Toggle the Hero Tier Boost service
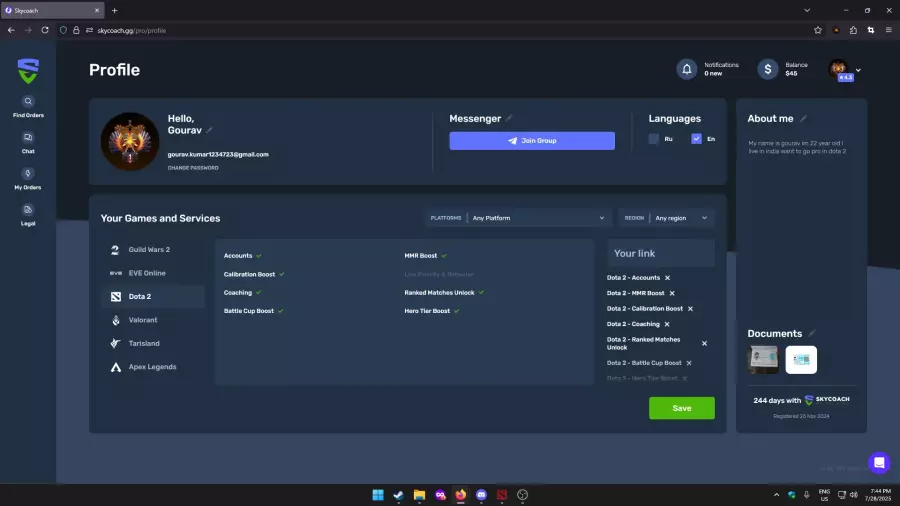Image resolution: width=900 pixels, height=506 pixels. coord(432,311)
